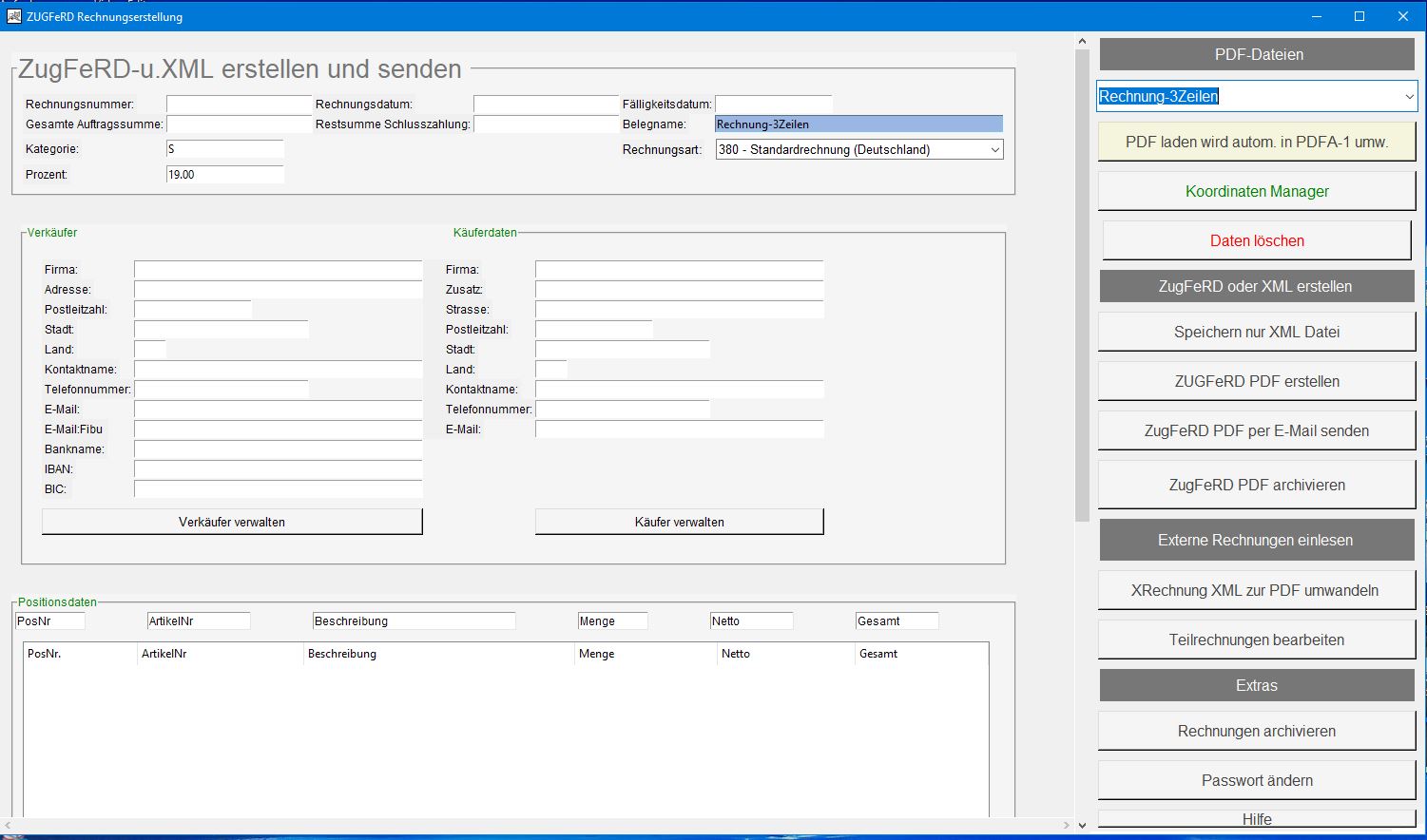This screenshot has height=840, width=1427.
Task: Convert XRechnung XML zur PDF umwandeln
Action: pos(1256,589)
